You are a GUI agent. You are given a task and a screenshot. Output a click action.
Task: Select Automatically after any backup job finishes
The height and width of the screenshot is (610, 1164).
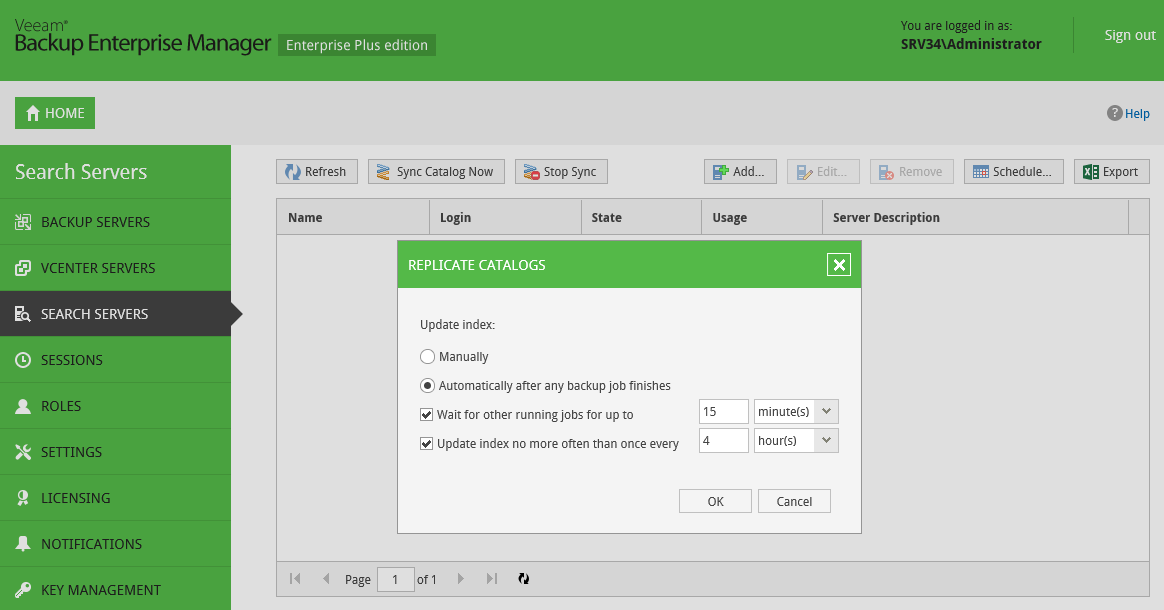tap(428, 386)
